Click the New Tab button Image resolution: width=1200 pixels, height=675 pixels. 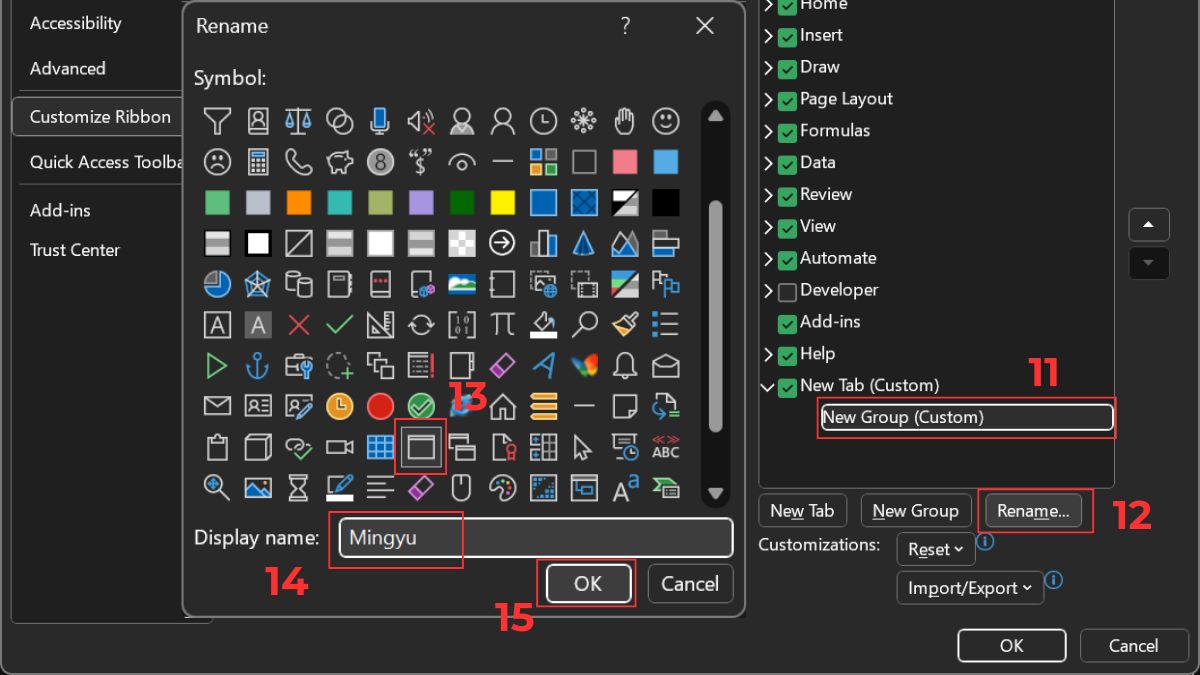802,510
